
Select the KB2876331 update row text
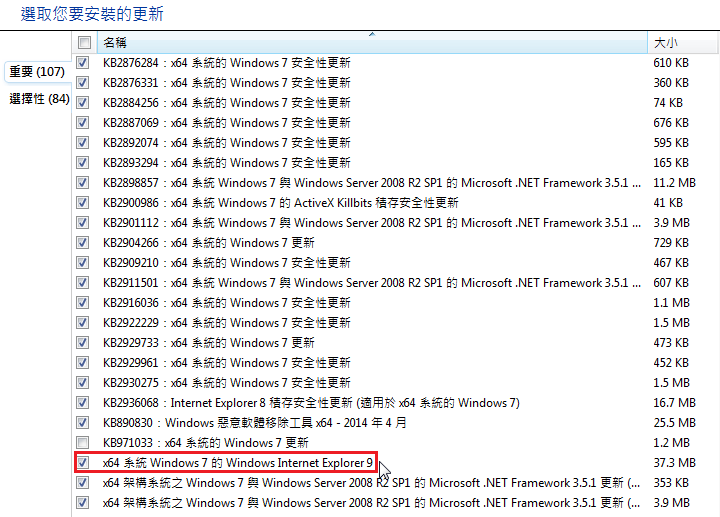(x=227, y=83)
